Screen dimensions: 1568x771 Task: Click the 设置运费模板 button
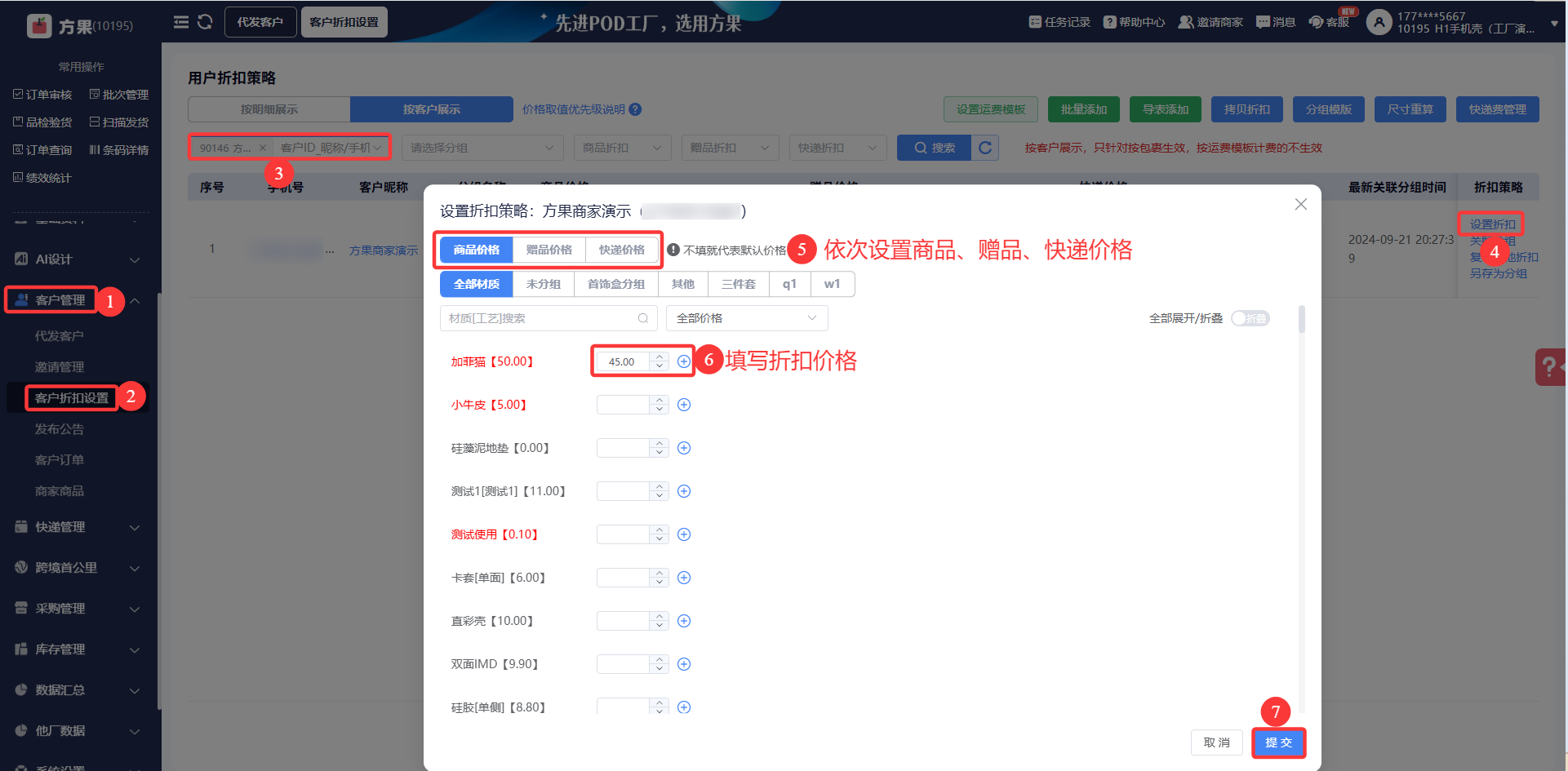click(991, 109)
